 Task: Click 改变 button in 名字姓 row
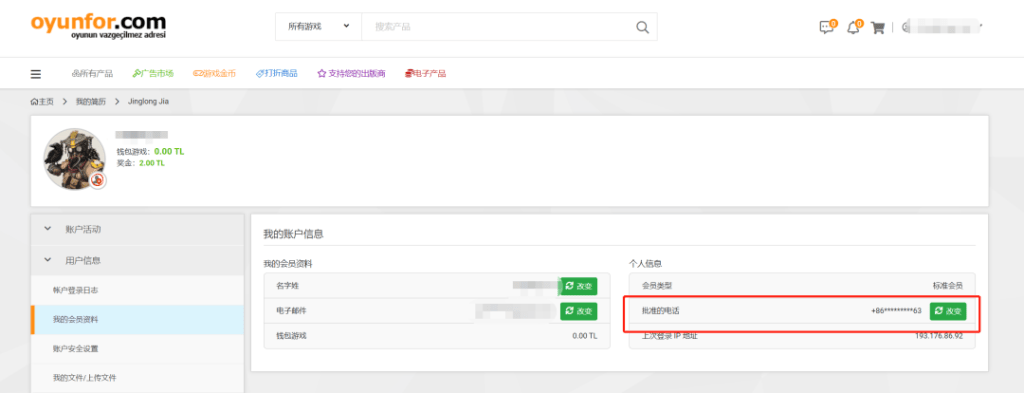click(579, 286)
